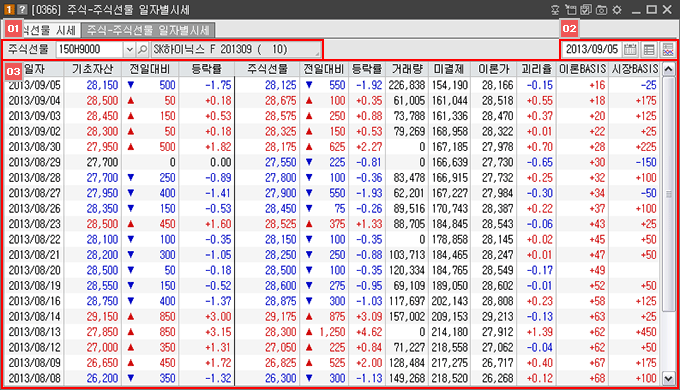This screenshot has height=390, width=680.
Task: Expand the 150H9000 code dropdown arrow
Action: pyautogui.click(x=129, y=49)
